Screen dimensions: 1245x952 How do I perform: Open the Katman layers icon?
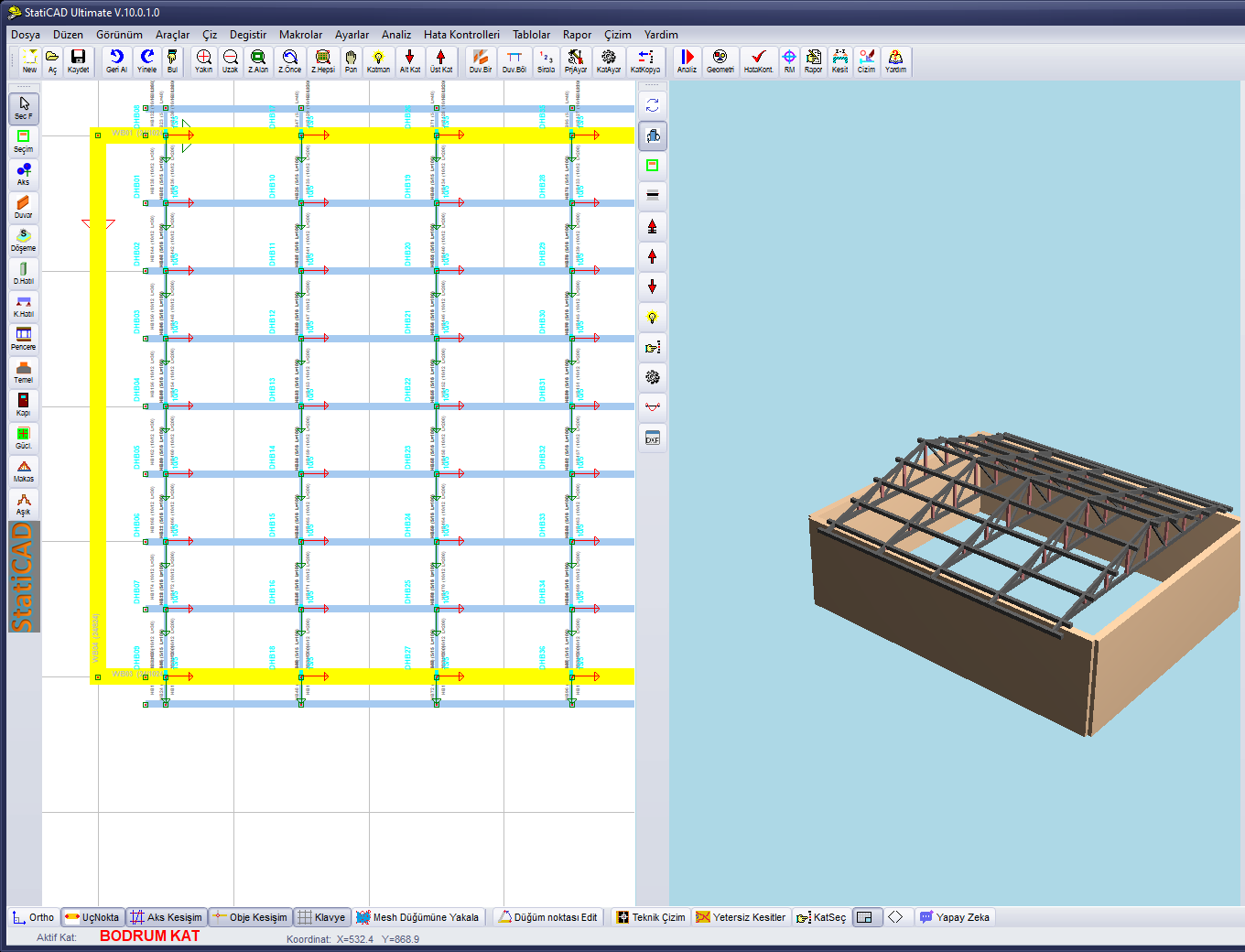coord(378,61)
